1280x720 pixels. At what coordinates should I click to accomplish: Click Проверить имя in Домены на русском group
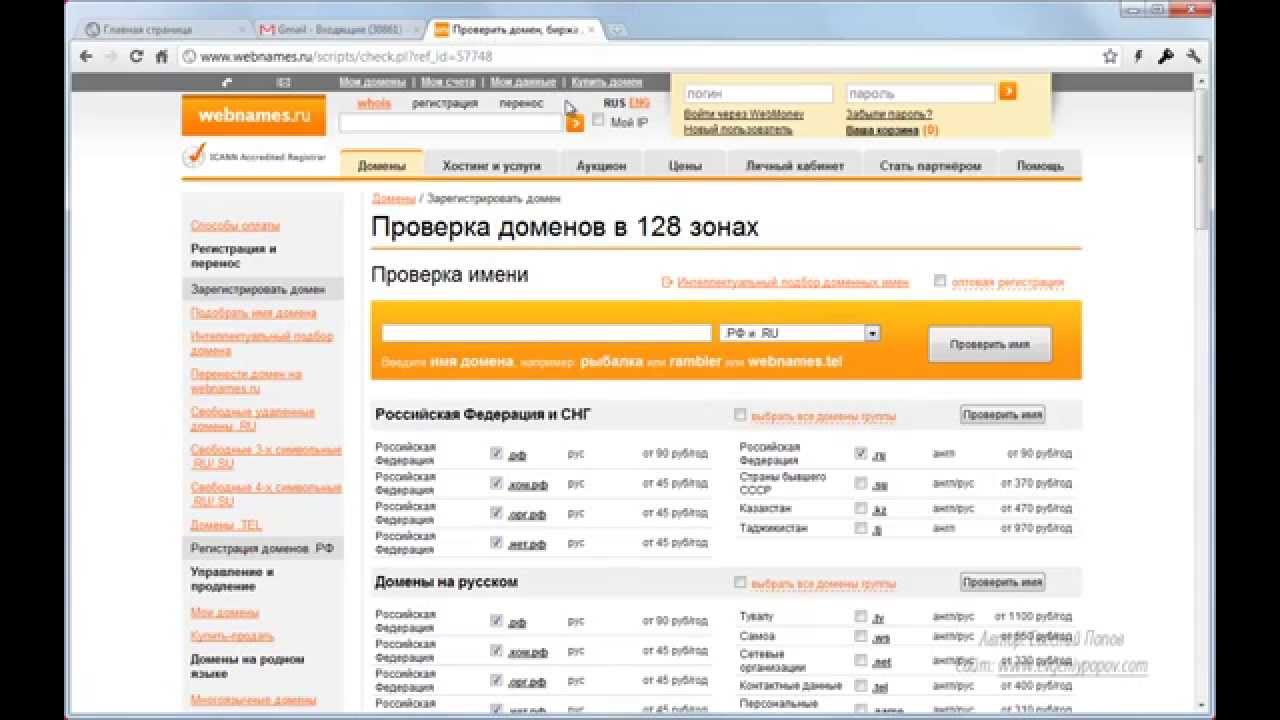pos(1002,582)
